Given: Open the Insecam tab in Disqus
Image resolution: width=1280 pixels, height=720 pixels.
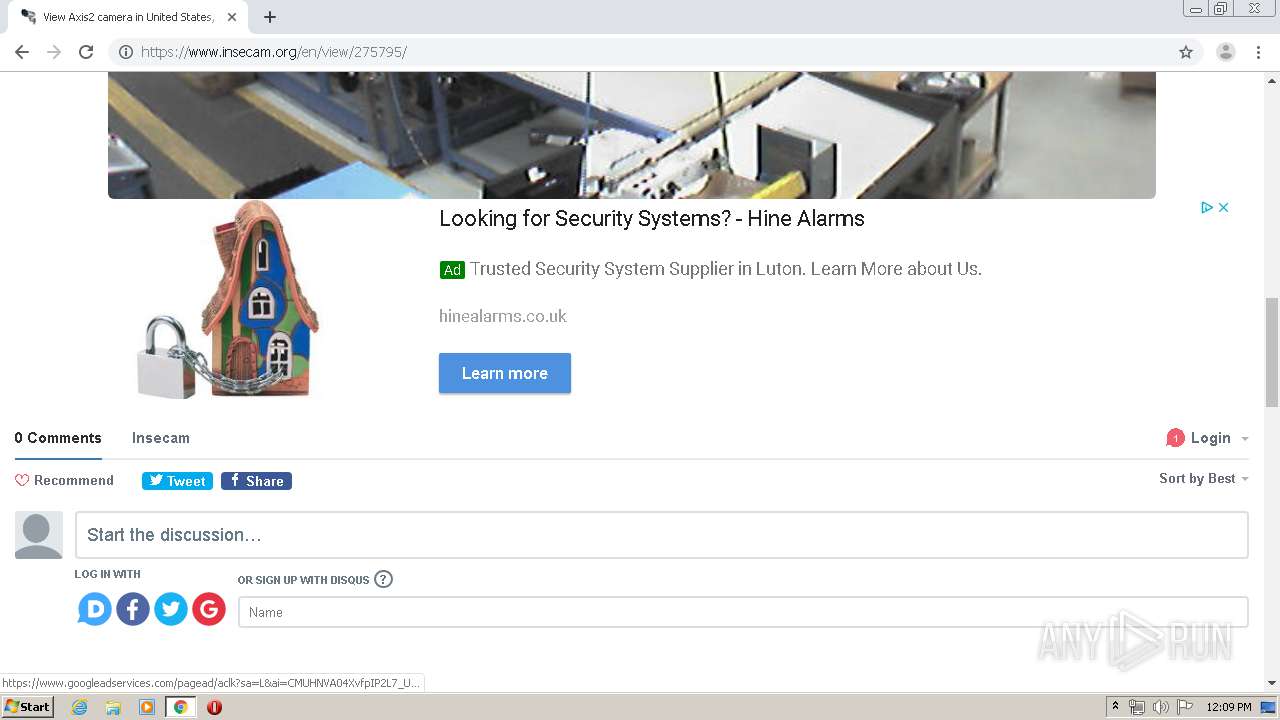Looking at the screenshot, I should click(x=161, y=438).
